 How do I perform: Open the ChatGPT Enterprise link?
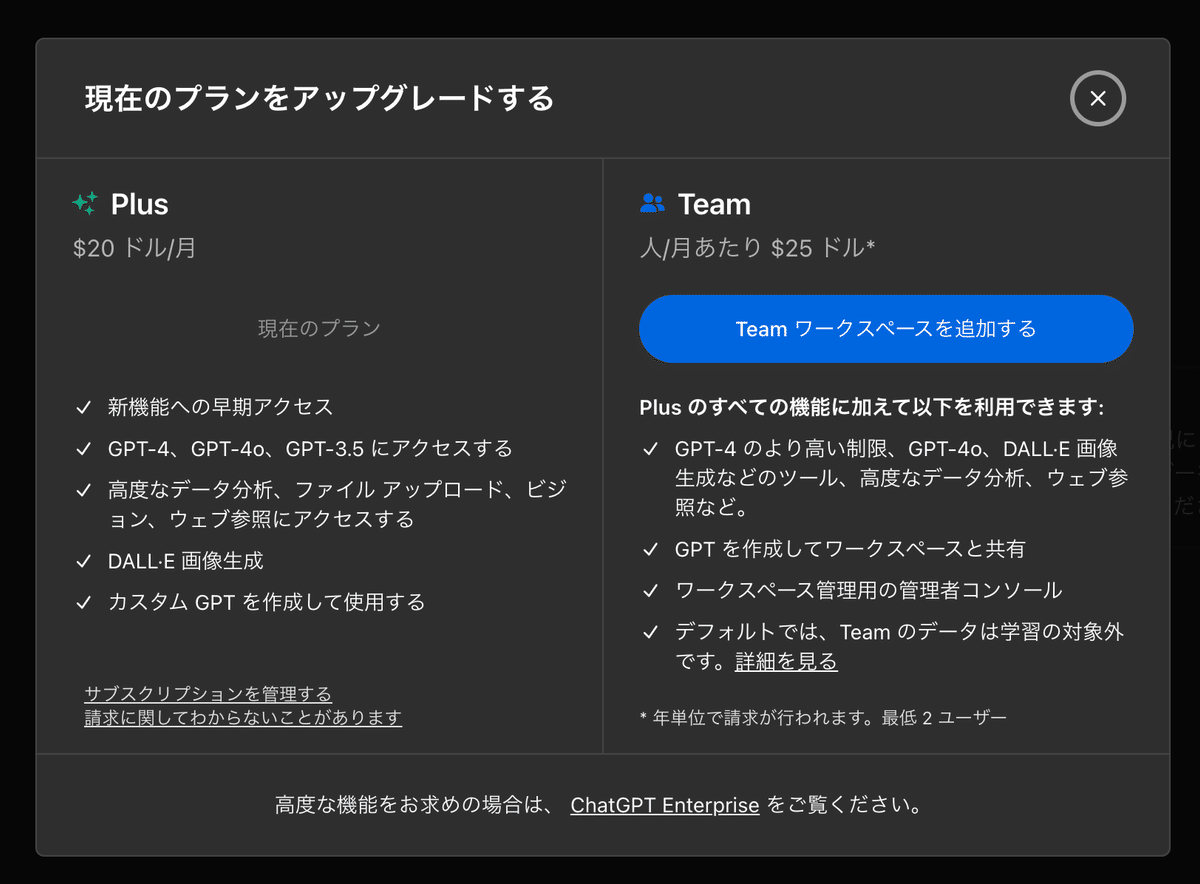665,805
